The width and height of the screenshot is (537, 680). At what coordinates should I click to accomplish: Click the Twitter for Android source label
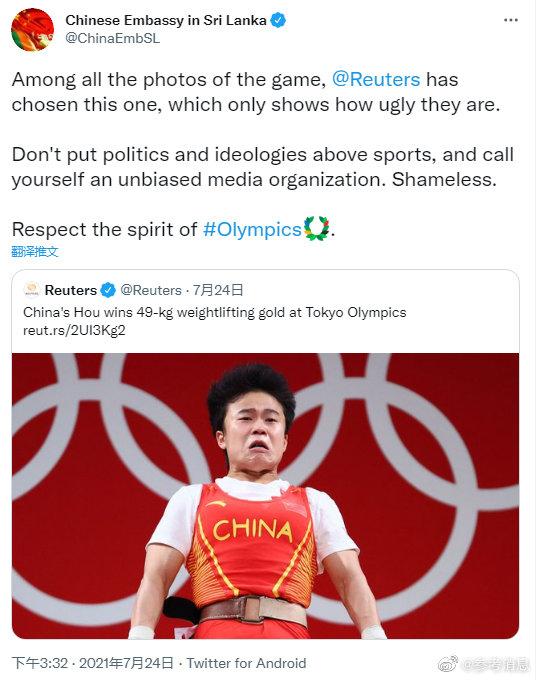click(x=246, y=663)
